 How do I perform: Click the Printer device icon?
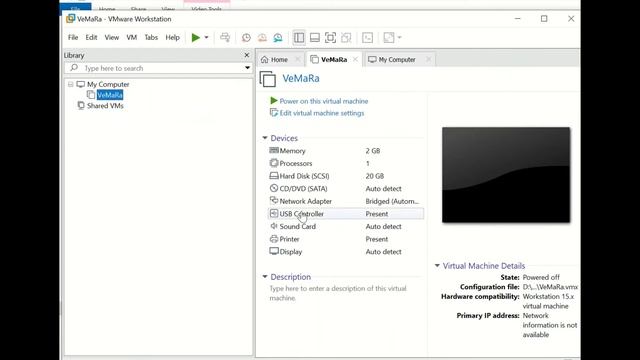[274, 239]
